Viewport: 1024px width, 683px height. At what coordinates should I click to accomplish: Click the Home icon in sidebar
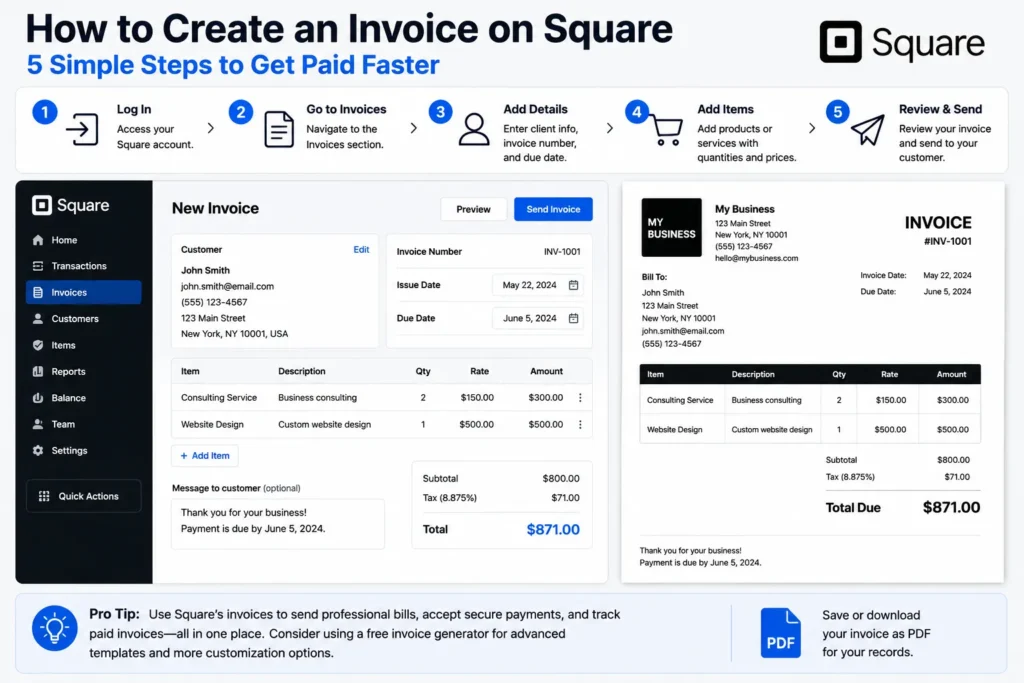(38, 240)
